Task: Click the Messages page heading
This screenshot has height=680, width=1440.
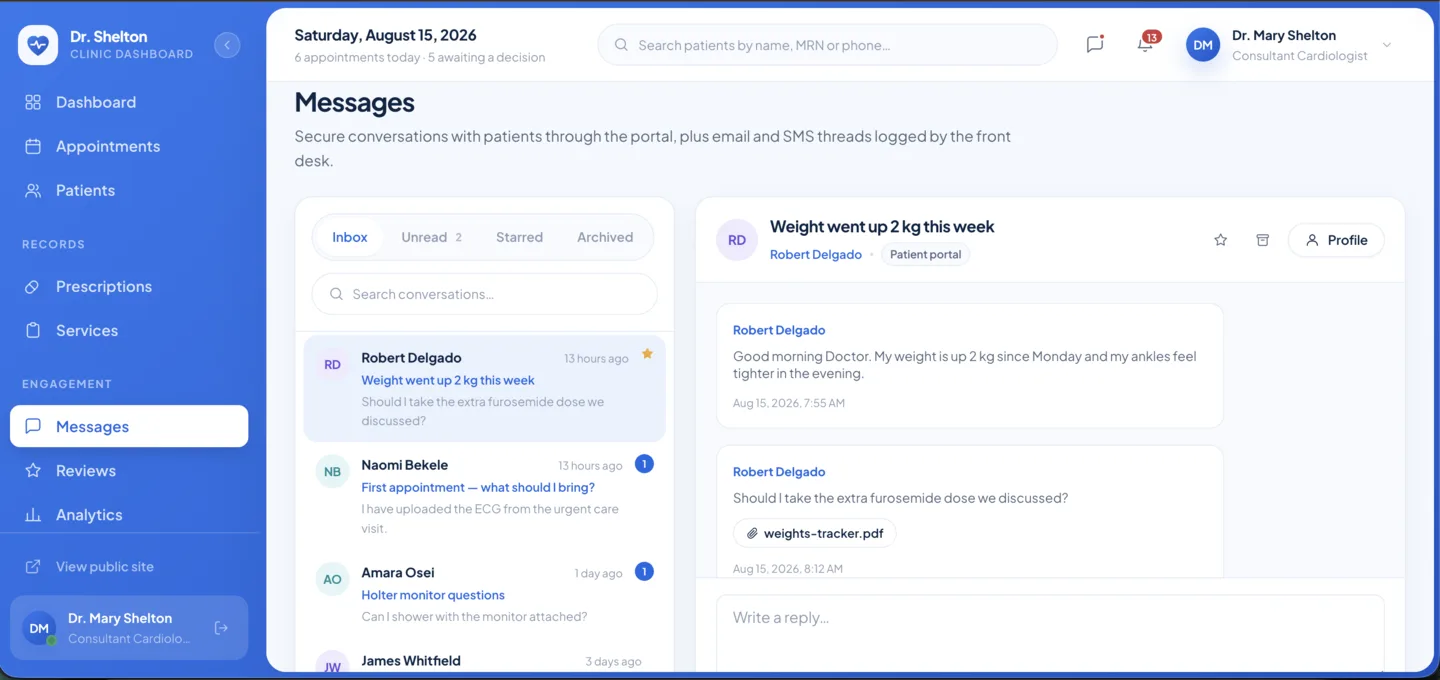Action: click(354, 103)
